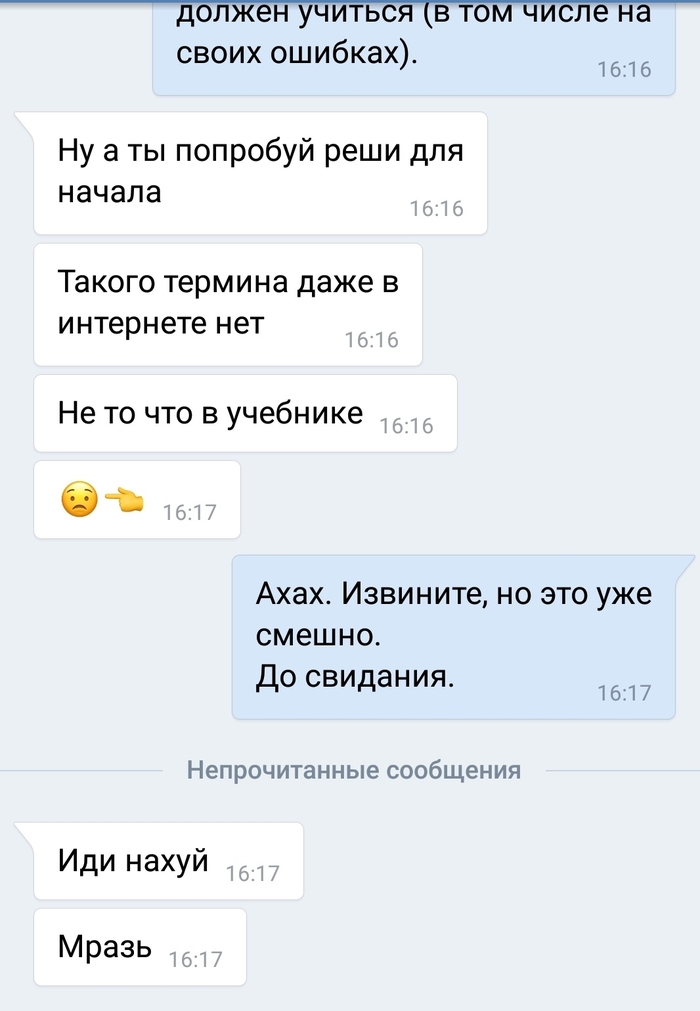Select the unread "Иди нахуй" message bubble
This screenshot has width=700, height=1011.
point(168,861)
